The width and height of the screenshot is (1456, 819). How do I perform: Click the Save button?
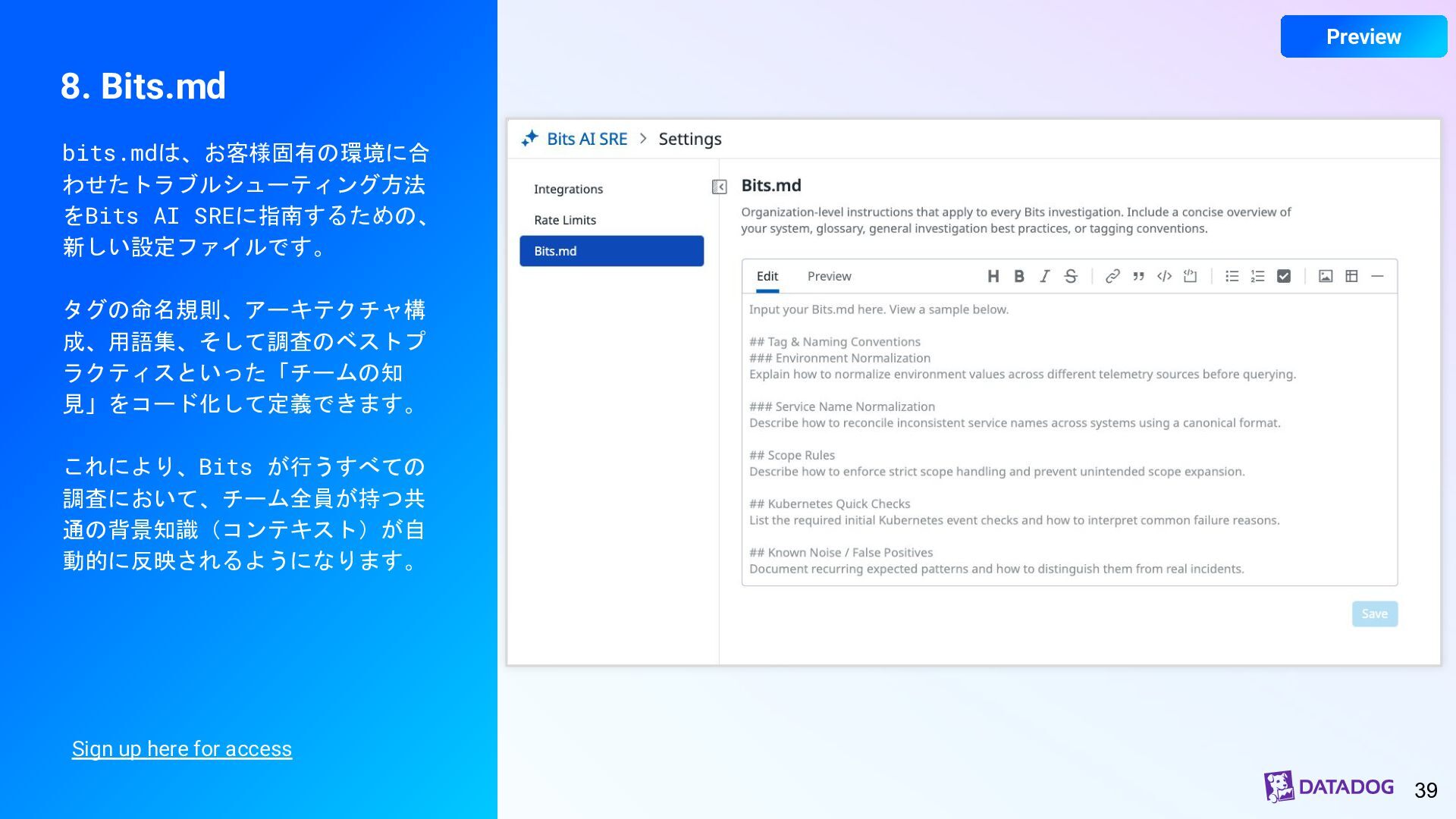pyautogui.click(x=1374, y=613)
